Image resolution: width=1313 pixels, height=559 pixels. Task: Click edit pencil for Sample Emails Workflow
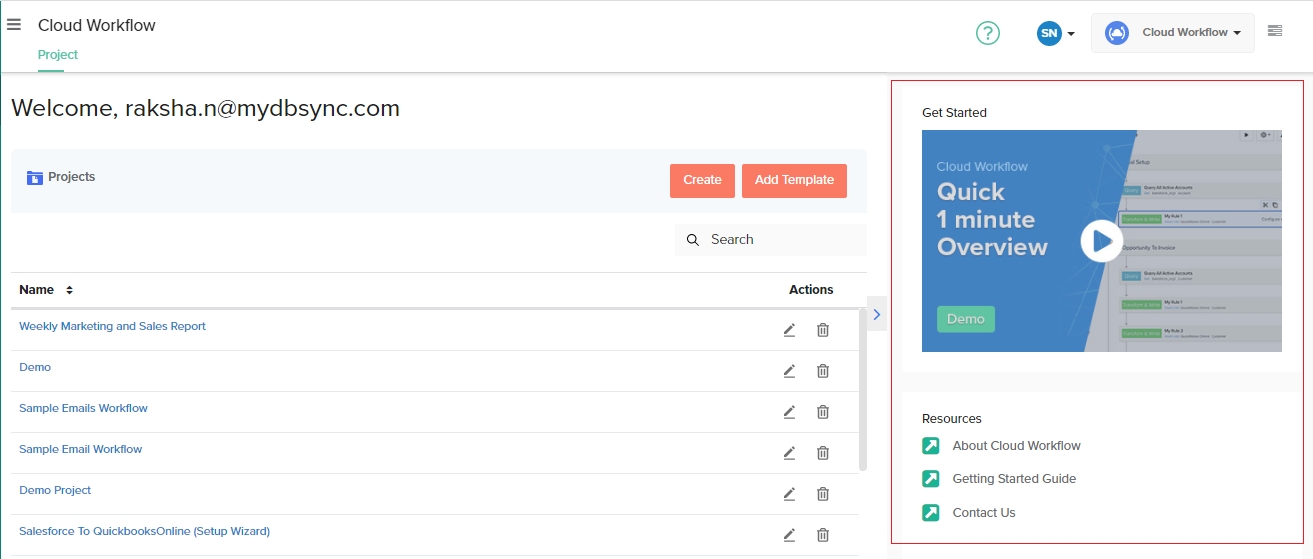click(789, 412)
